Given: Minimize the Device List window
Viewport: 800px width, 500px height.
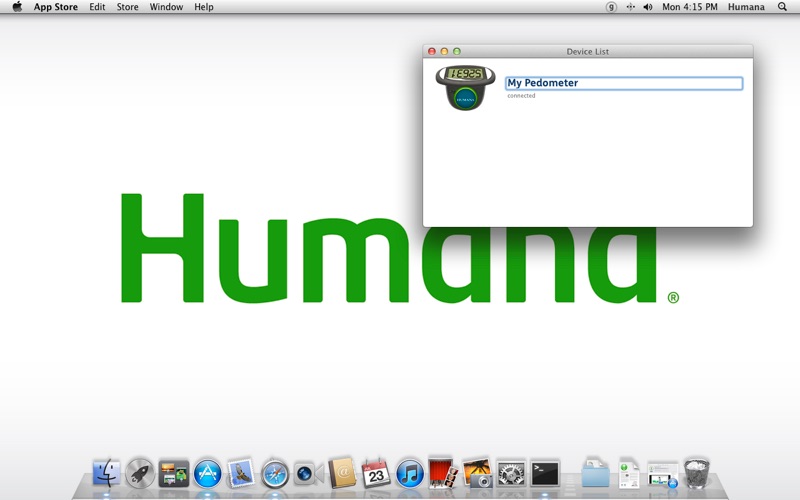Looking at the screenshot, I should [444, 52].
